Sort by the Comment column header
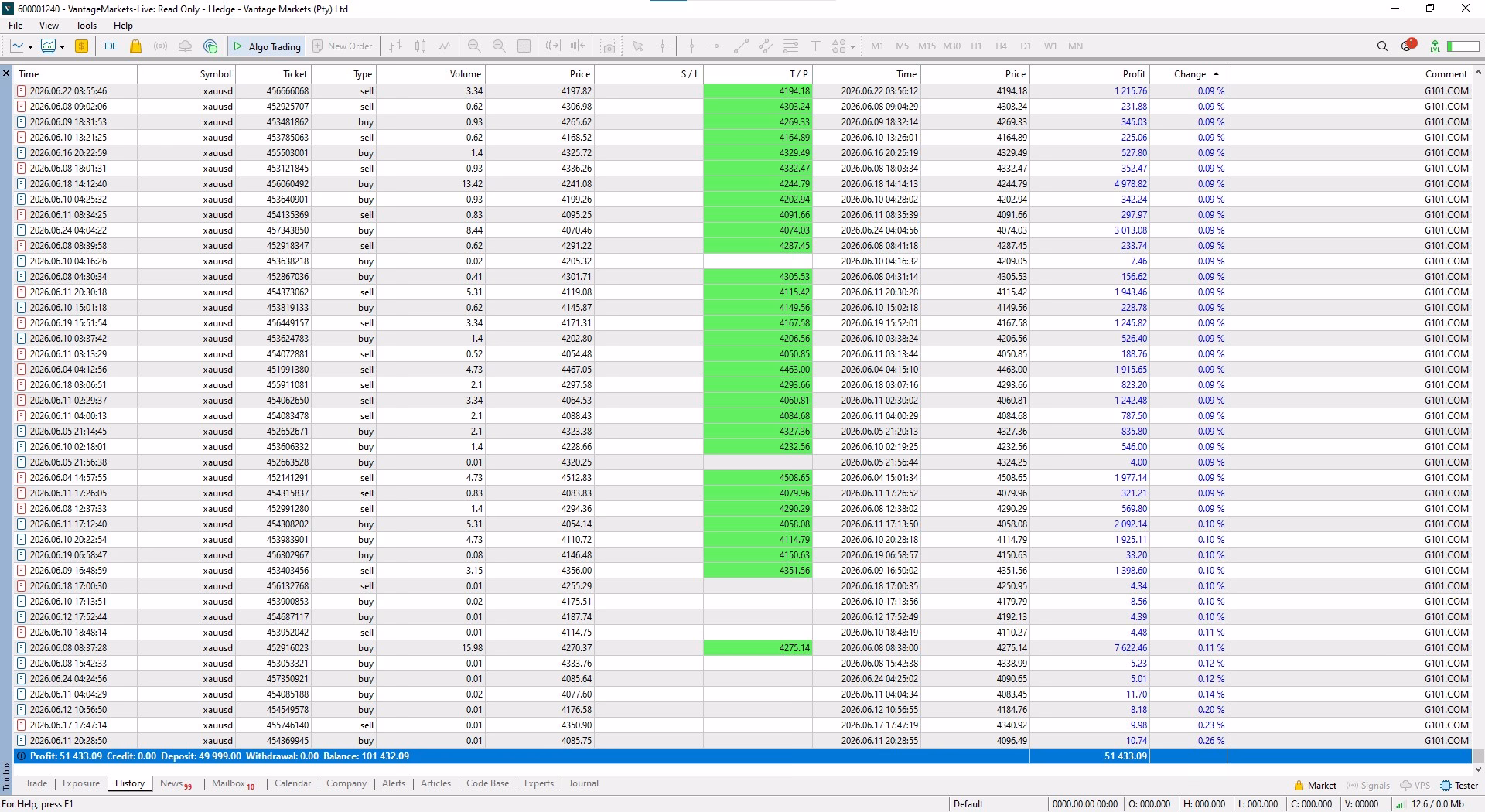This screenshot has width=1485, height=812. tap(1349, 74)
